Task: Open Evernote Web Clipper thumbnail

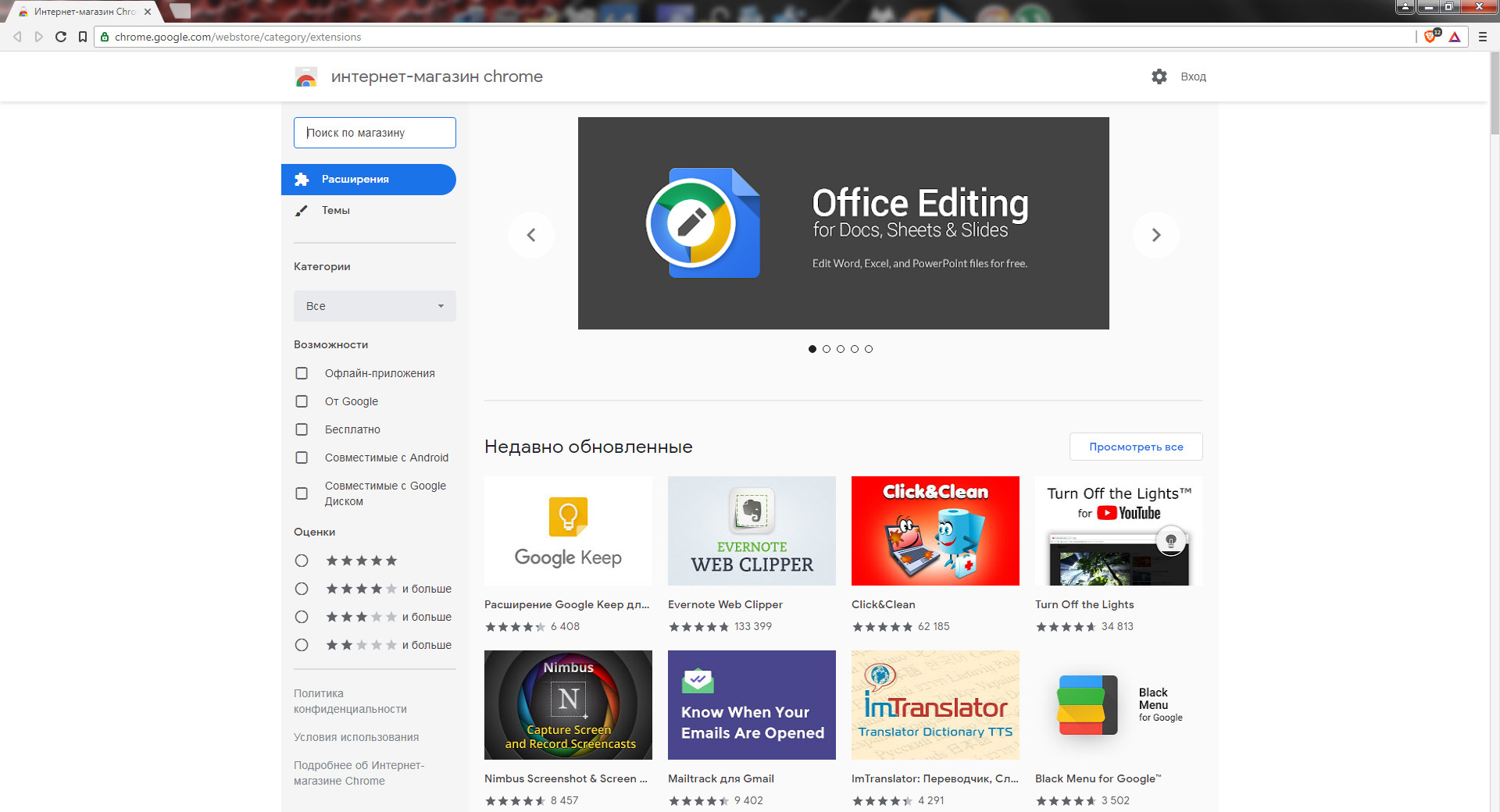Action: (752, 531)
